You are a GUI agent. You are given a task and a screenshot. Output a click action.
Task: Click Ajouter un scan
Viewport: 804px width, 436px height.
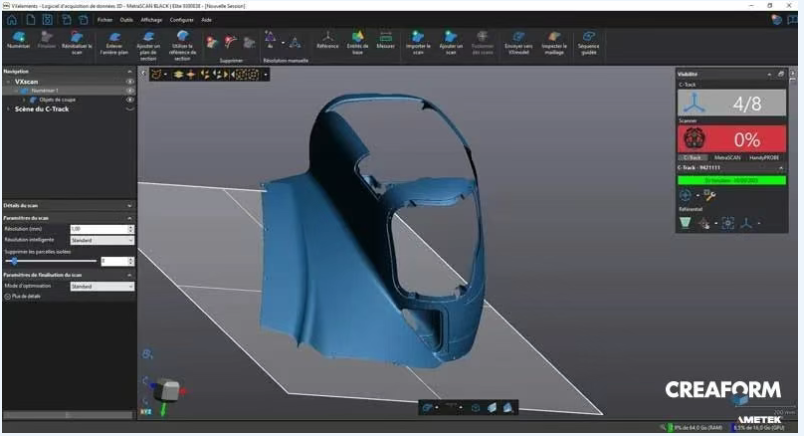coord(451,42)
